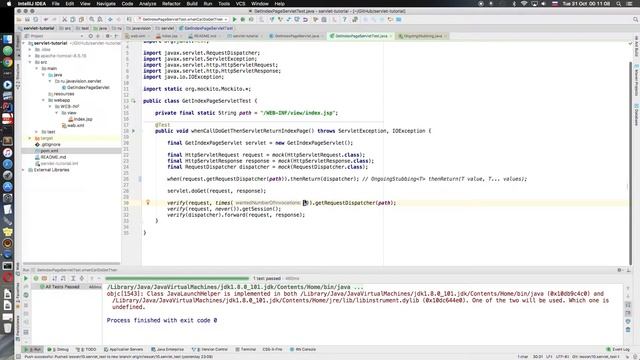640x360 pixels.
Task: Expand the target folder in project tree
Action: 30,138
